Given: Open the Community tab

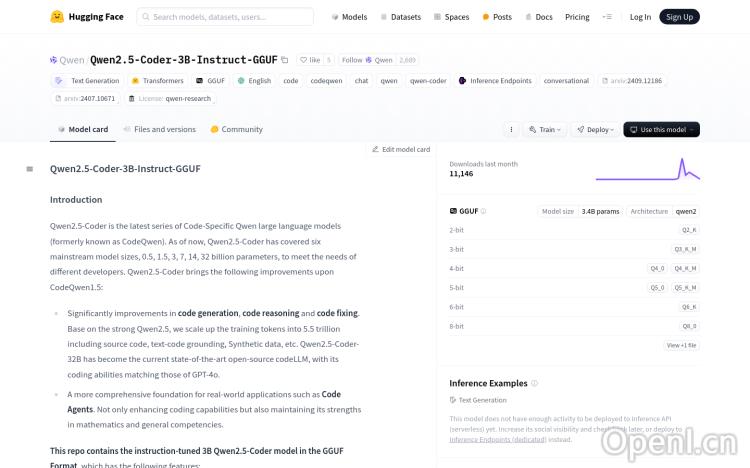Looking at the screenshot, I should pyautogui.click(x=237, y=129).
